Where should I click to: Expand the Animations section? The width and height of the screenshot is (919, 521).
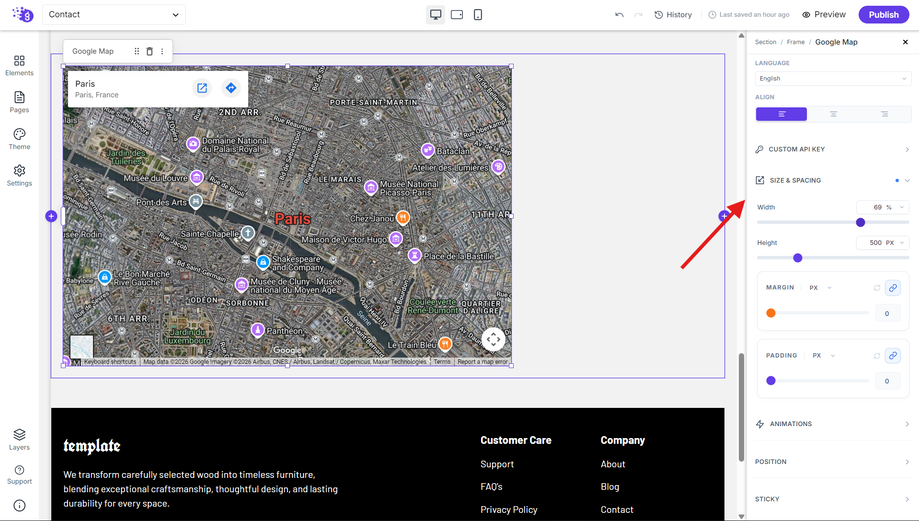pos(833,424)
